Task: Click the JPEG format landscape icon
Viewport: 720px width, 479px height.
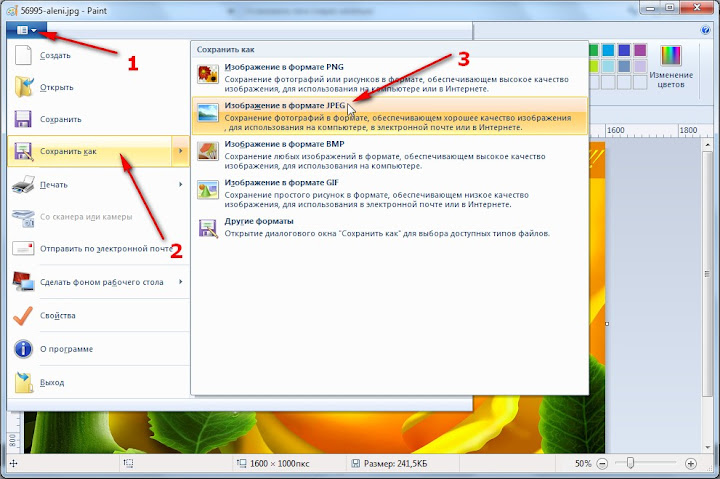Action: (x=208, y=113)
